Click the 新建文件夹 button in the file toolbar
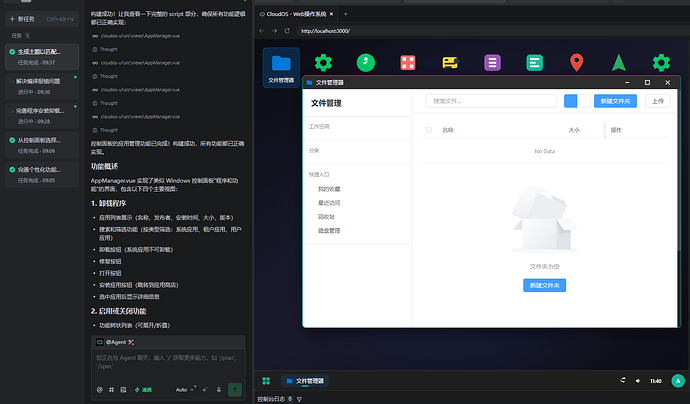This screenshot has width=690, height=404. click(x=615, y=101)
